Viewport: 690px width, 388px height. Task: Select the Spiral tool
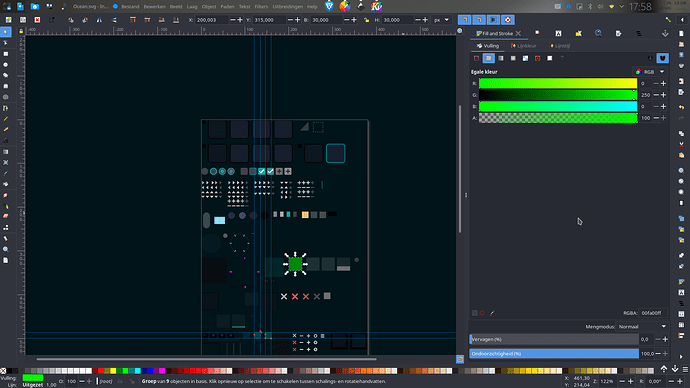pos(5,97)
